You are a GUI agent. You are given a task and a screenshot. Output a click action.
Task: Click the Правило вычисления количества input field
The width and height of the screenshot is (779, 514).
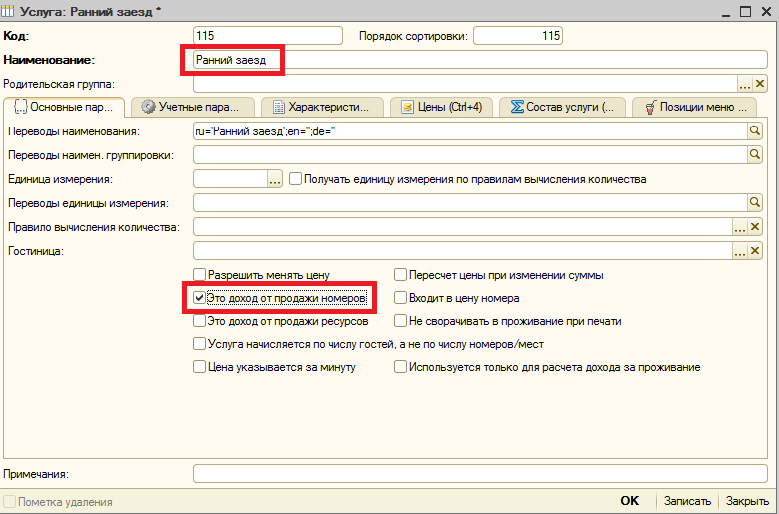coord(463,227)
